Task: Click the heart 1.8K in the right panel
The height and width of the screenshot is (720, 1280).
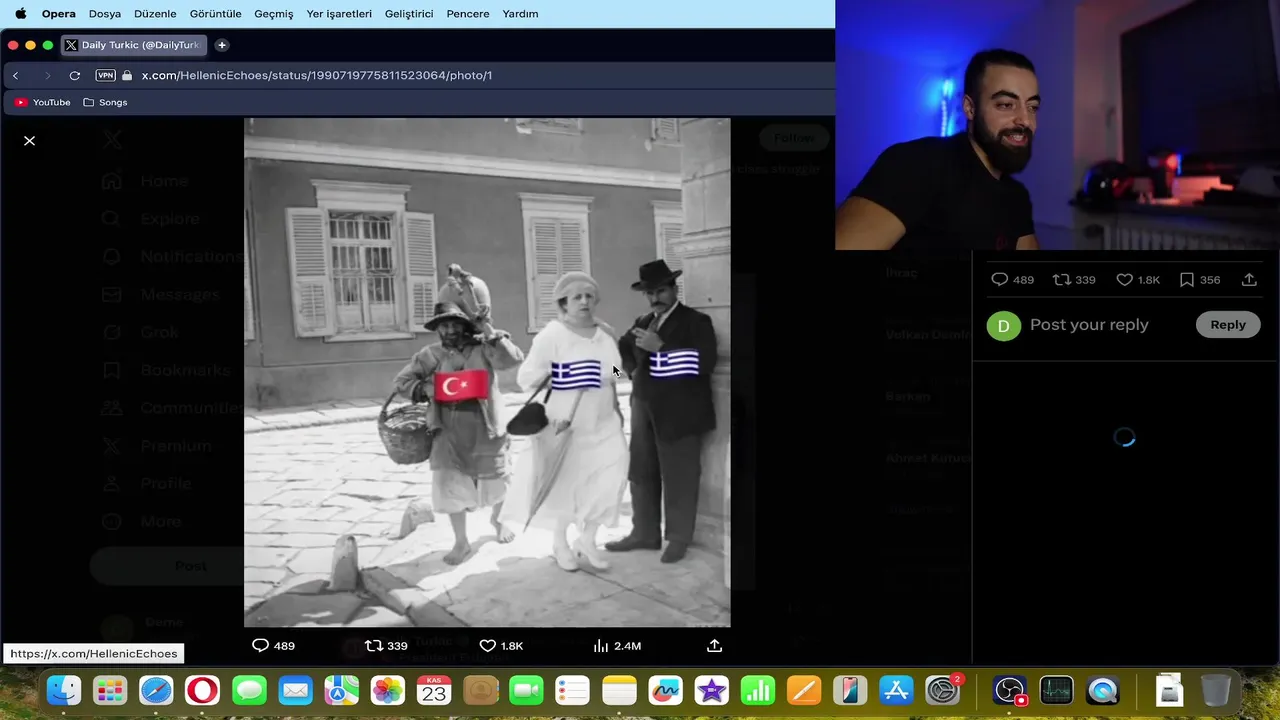Action: (x=1138, y=280)
